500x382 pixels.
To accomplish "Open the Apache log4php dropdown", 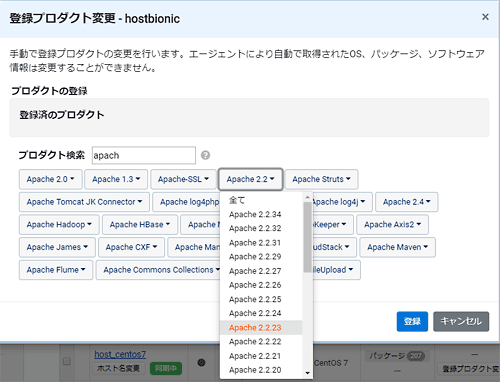I will click(187, 202).
